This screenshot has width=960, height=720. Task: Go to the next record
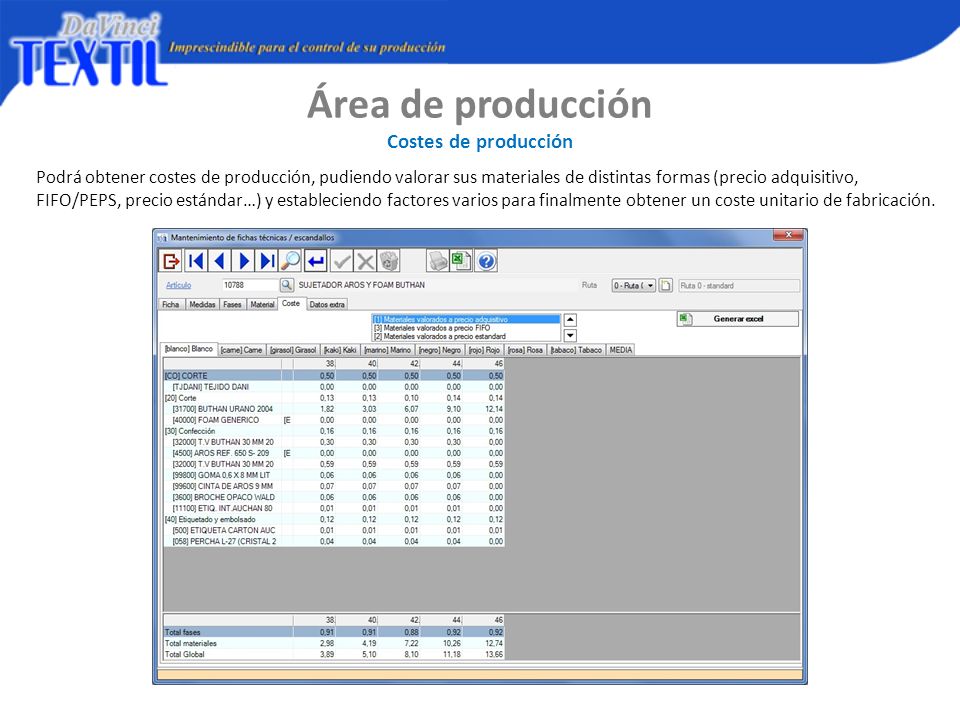click(243, 261)
